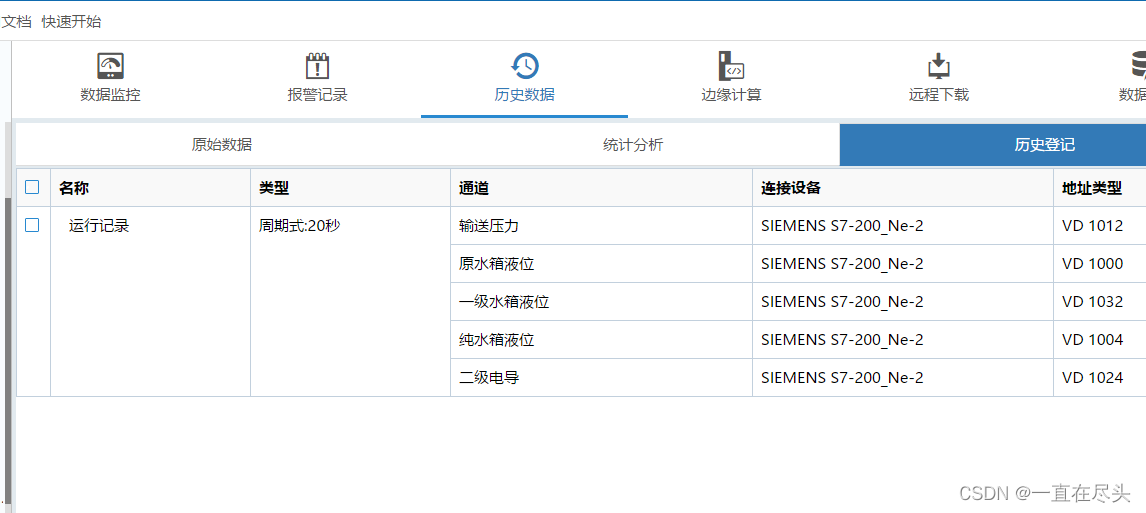1146x513 pixels.
Task: Select the 一级水箱液位 channel cell
Action: click(x=602, y=302)
